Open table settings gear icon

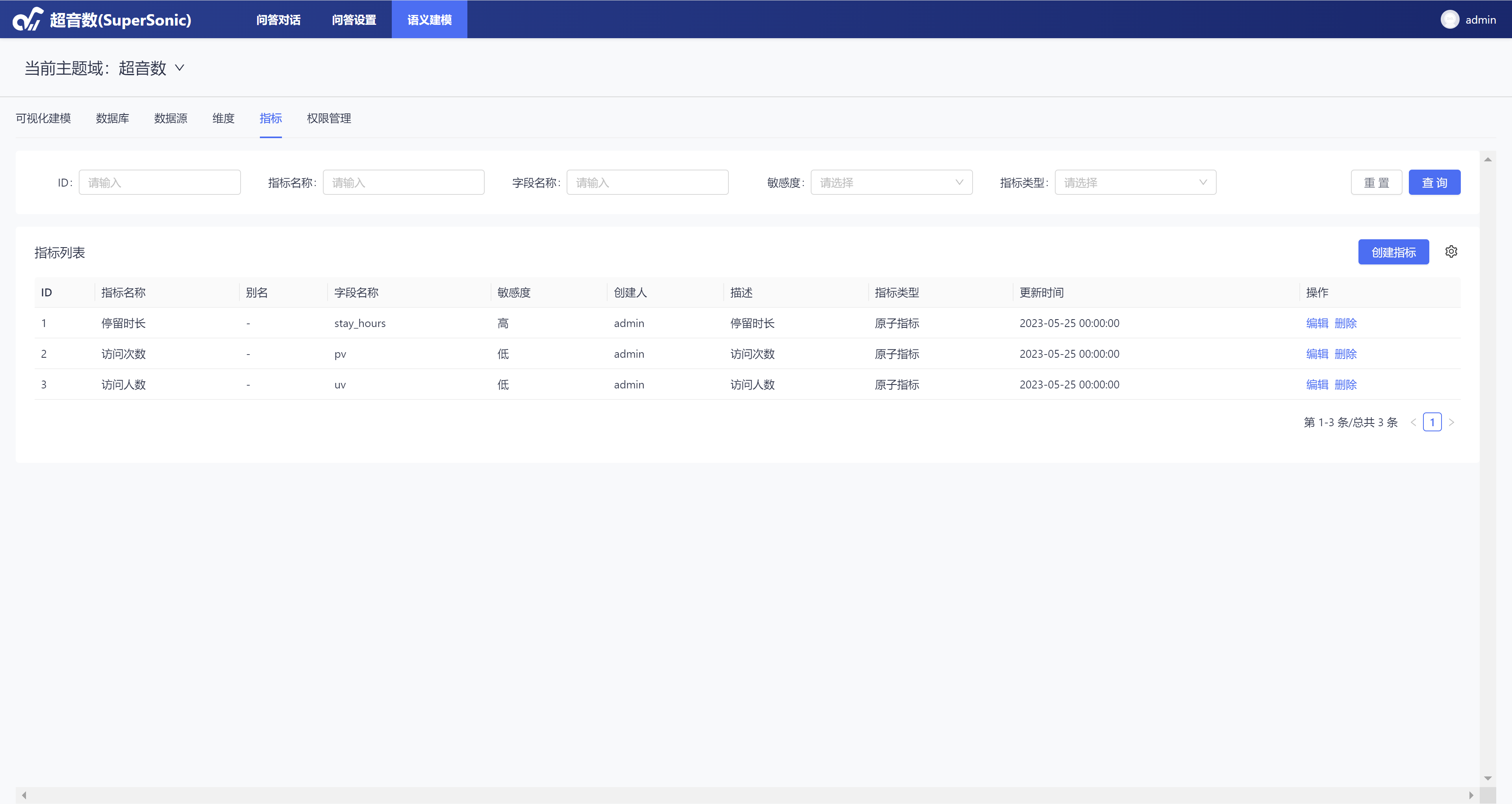click(x=1451, y=251)
